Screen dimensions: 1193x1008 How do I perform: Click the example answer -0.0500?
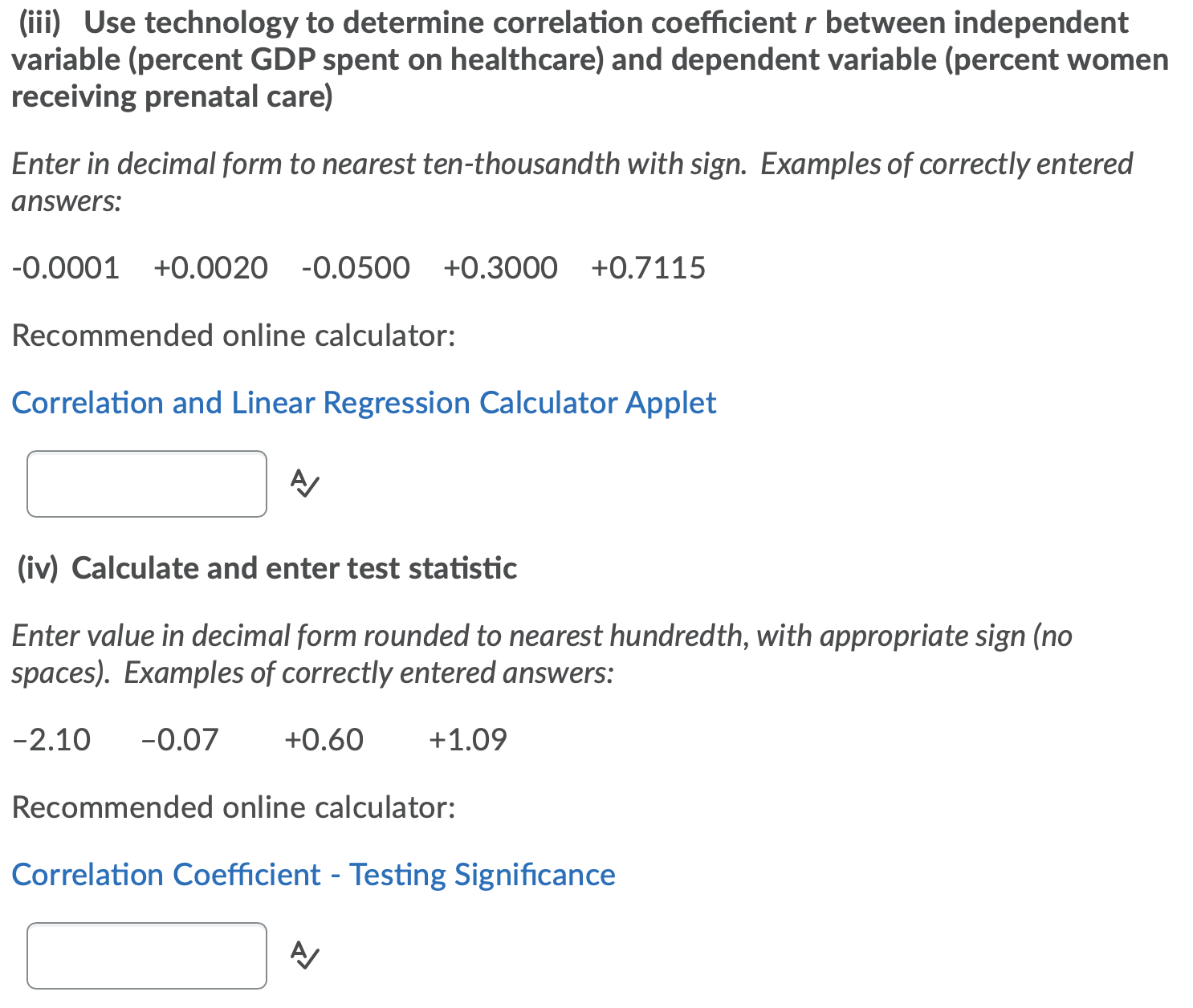[356, 268]
